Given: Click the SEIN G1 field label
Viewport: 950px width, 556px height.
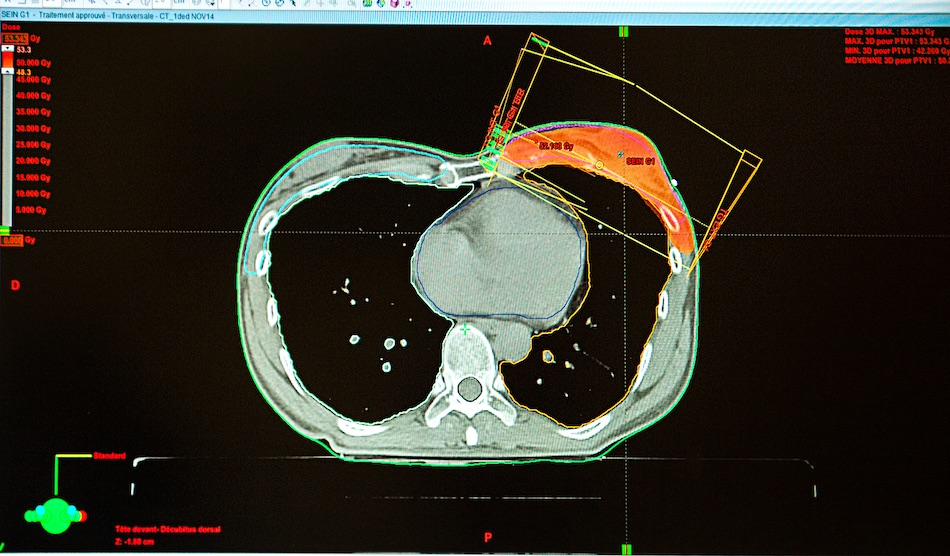Looking at the screenshot, I should click(640, 162).
